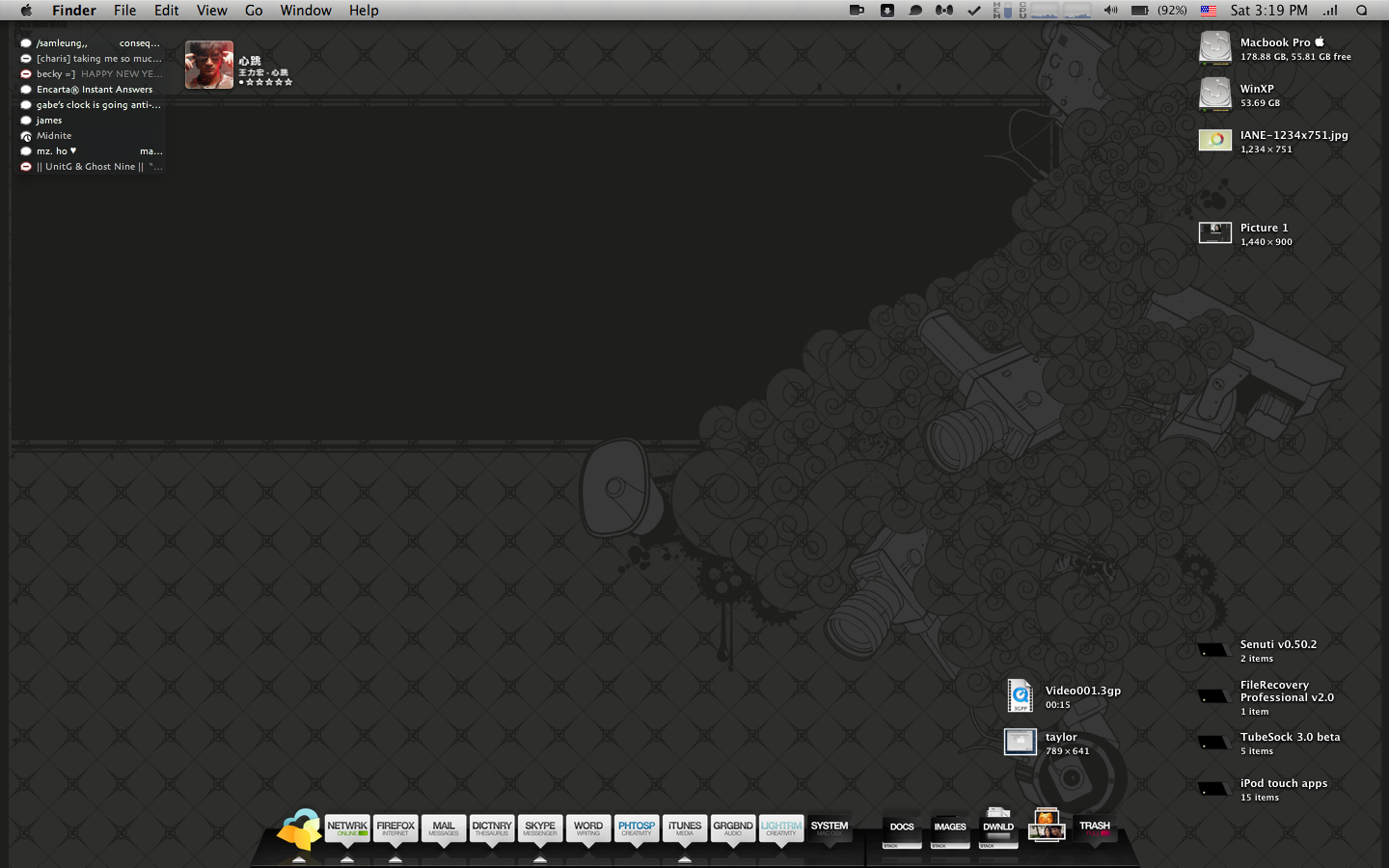
Task: Open WORD in the dock
Action: coord(588,828)
